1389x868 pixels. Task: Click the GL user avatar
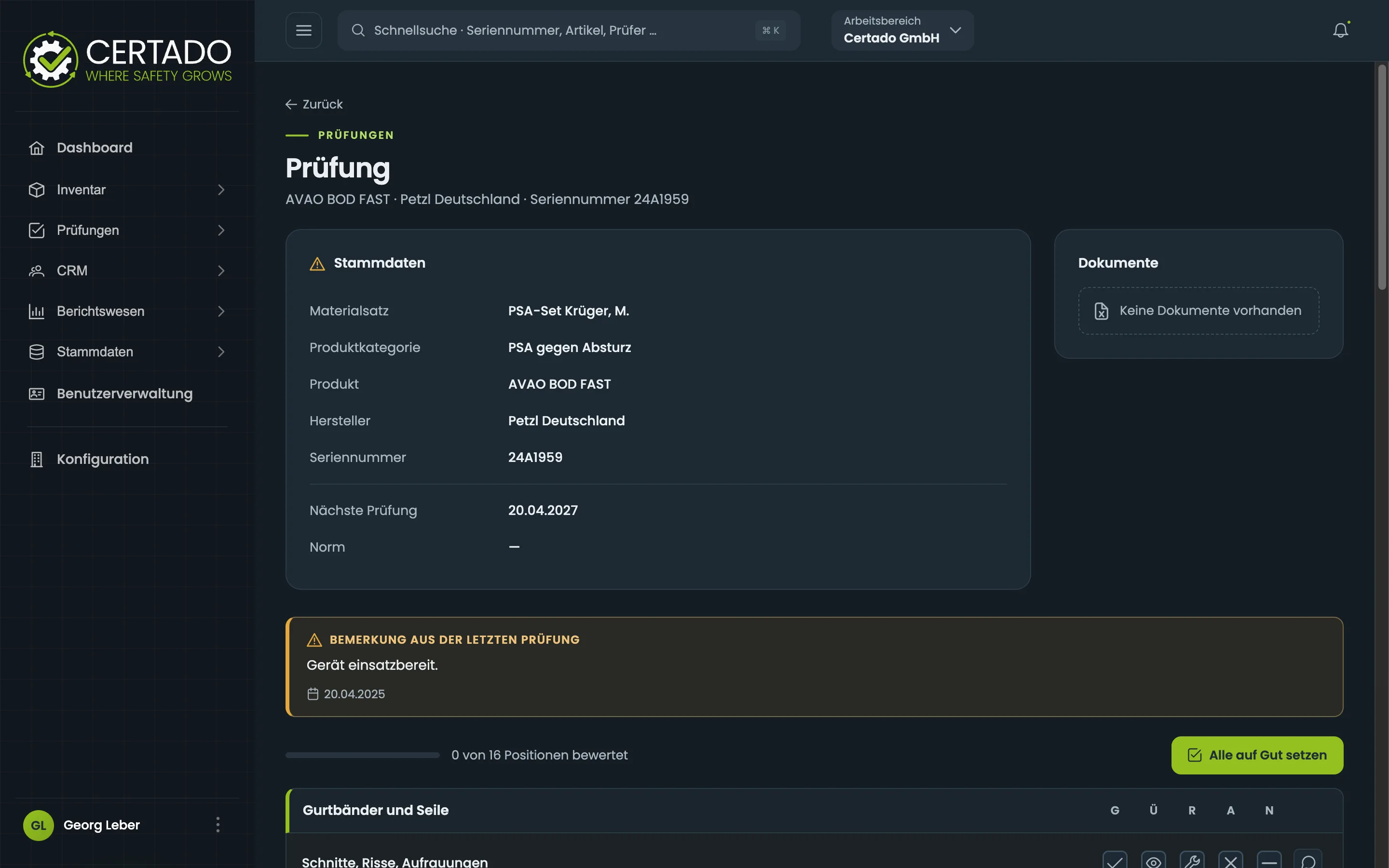[39, 826]
